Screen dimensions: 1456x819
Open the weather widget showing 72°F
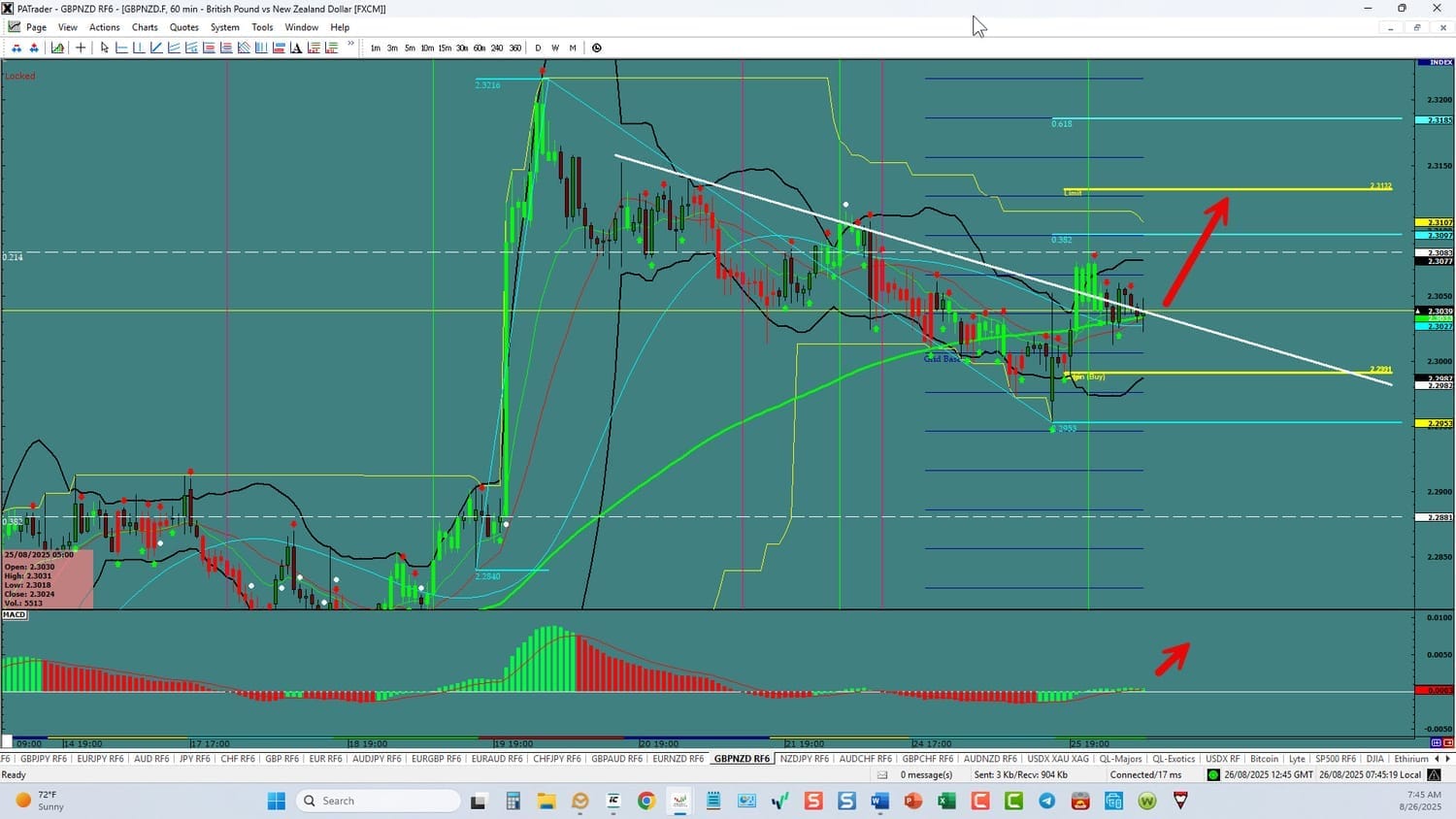pyautogui.click(x=40, y=801)
